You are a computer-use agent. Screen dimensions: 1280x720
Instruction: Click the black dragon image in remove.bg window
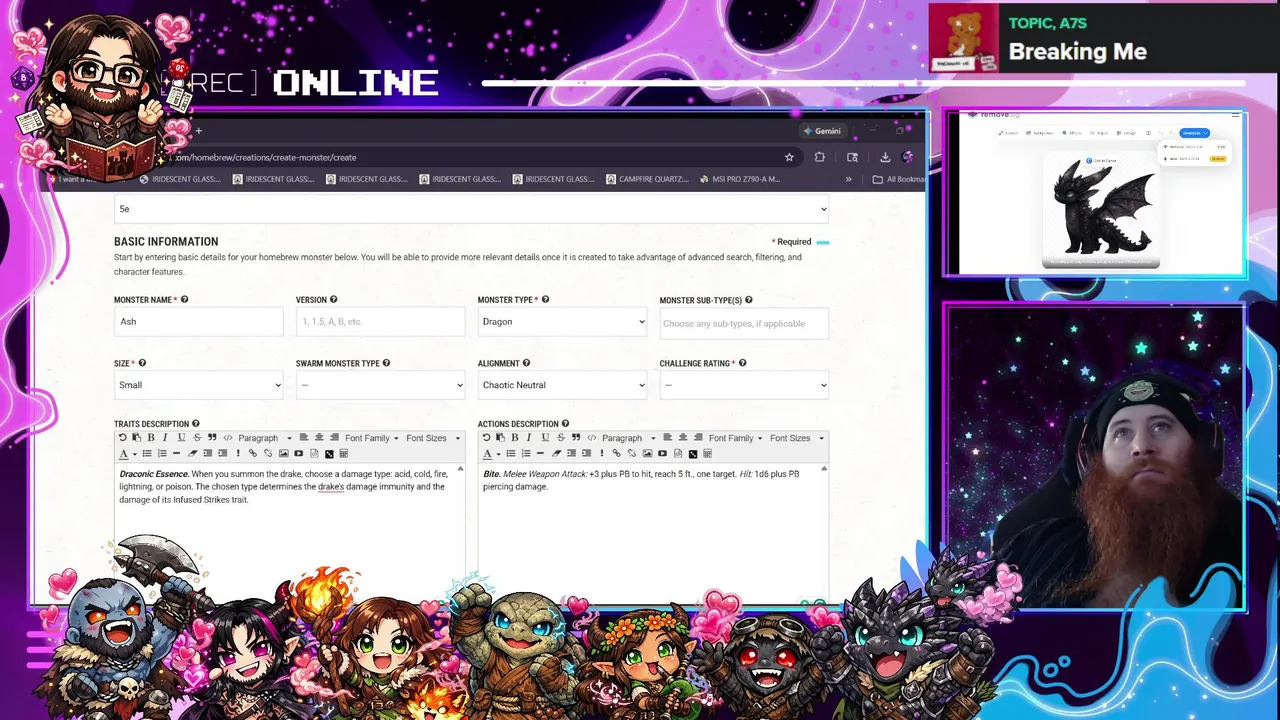pos(1100,210)
